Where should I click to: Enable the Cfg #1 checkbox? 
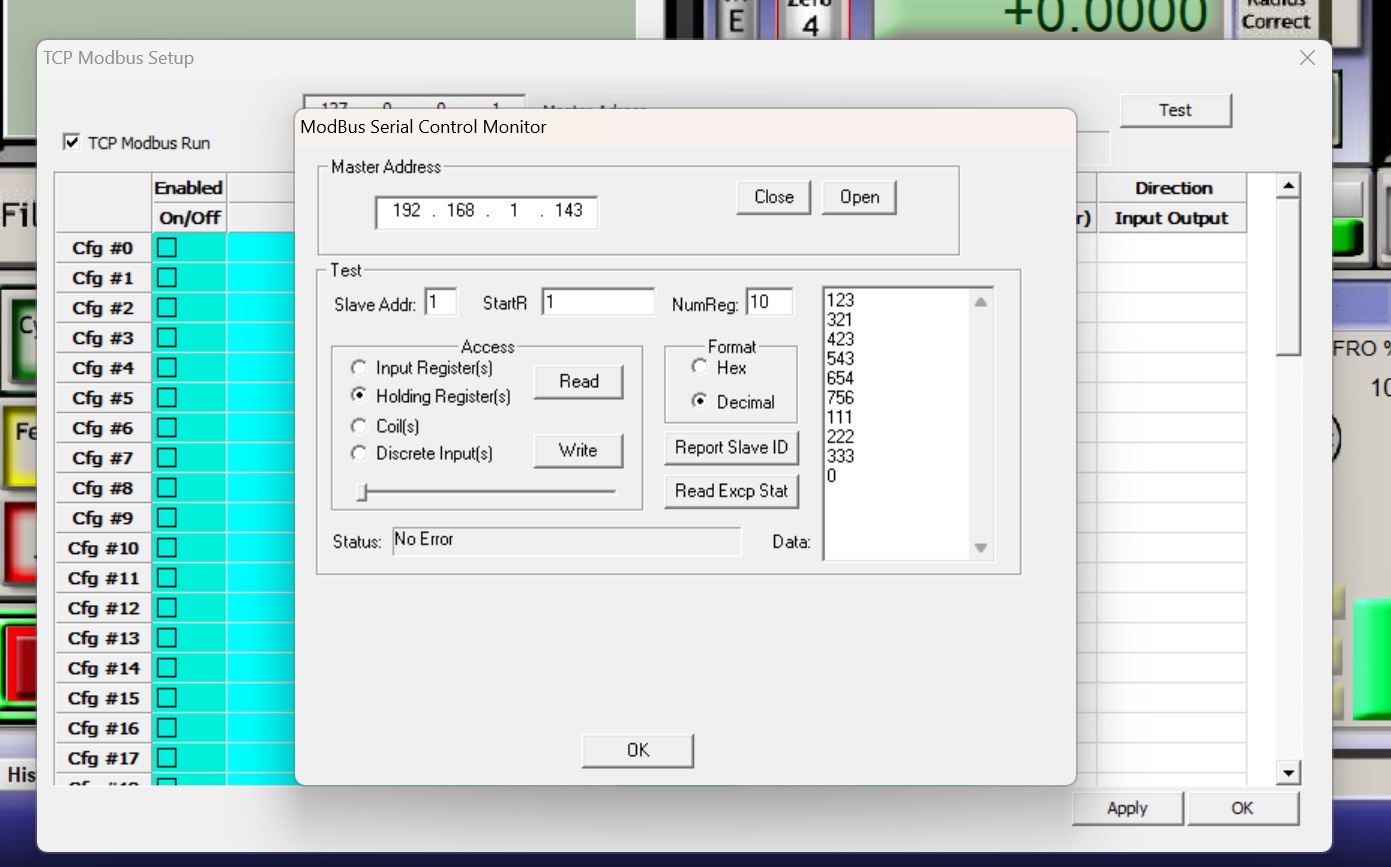(x=167, y=278)
